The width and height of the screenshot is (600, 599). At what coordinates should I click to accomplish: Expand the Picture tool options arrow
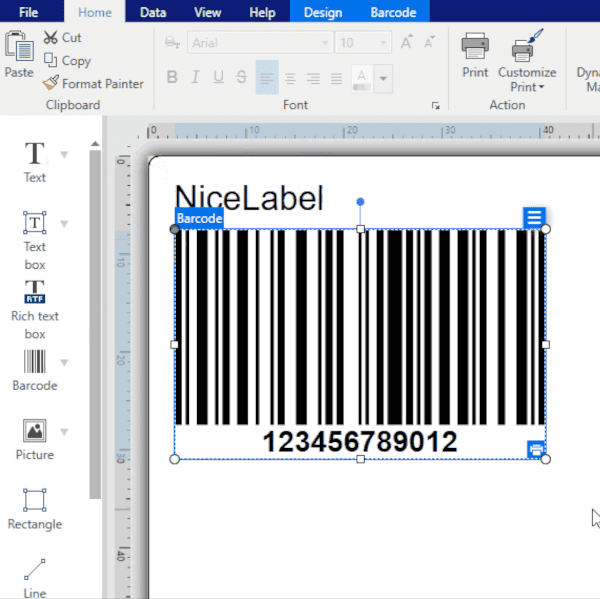pos(64,432)
